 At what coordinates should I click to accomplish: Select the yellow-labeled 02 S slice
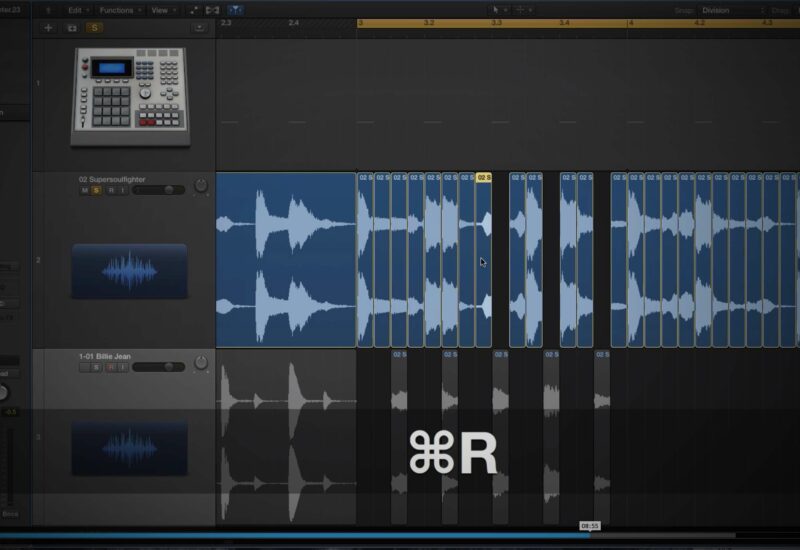484,260
